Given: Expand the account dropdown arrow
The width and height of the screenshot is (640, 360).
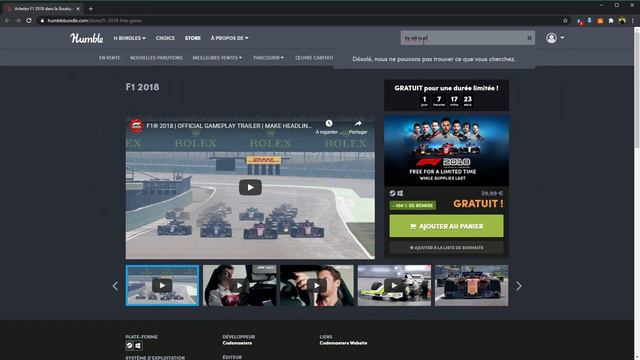Looking at the screenshot, I should [x=562, y=38].
